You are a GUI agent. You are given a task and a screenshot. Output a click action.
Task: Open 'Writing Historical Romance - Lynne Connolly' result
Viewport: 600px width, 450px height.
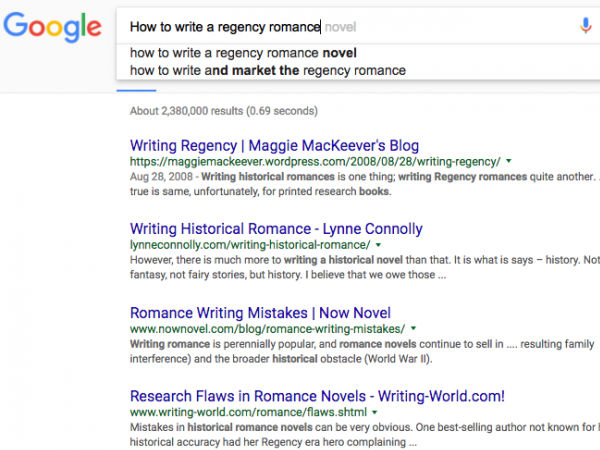[276, 229]
